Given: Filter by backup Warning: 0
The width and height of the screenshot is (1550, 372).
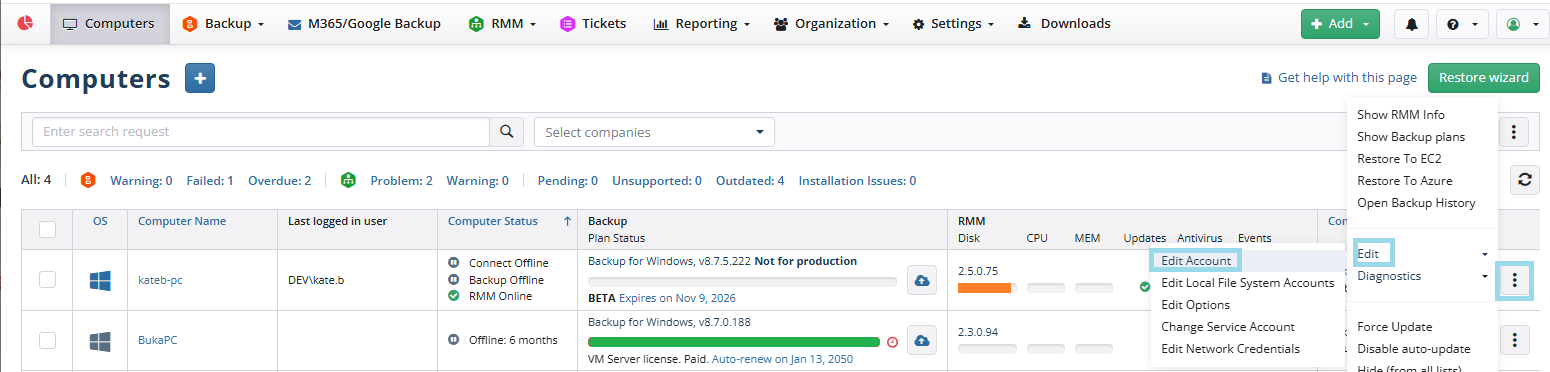Looking at the screenshot, I should 141,181.
